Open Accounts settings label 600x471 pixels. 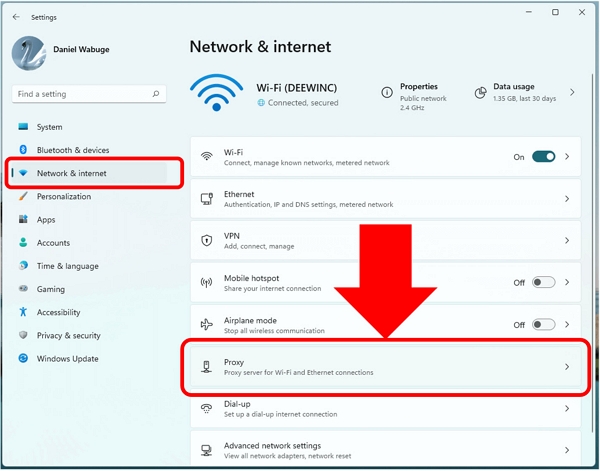click(53, 243)
